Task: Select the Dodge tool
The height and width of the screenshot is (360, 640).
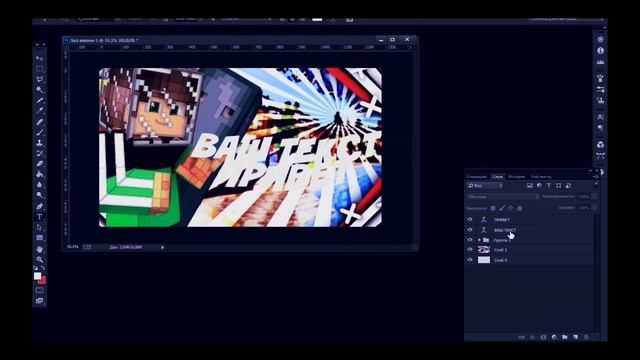Action: pos(40,196)
